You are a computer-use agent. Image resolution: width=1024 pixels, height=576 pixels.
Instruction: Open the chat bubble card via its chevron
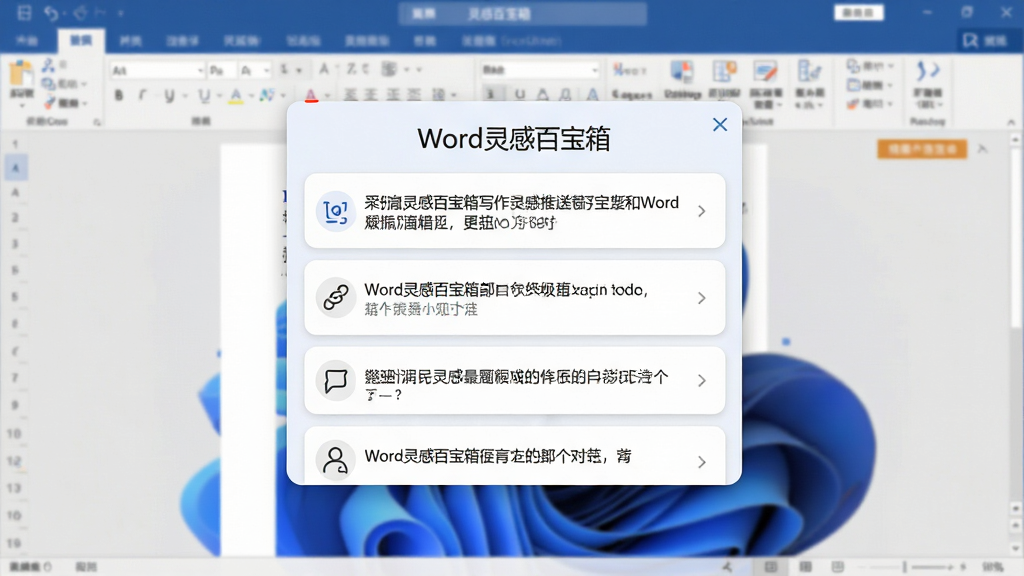coord(701,380)
